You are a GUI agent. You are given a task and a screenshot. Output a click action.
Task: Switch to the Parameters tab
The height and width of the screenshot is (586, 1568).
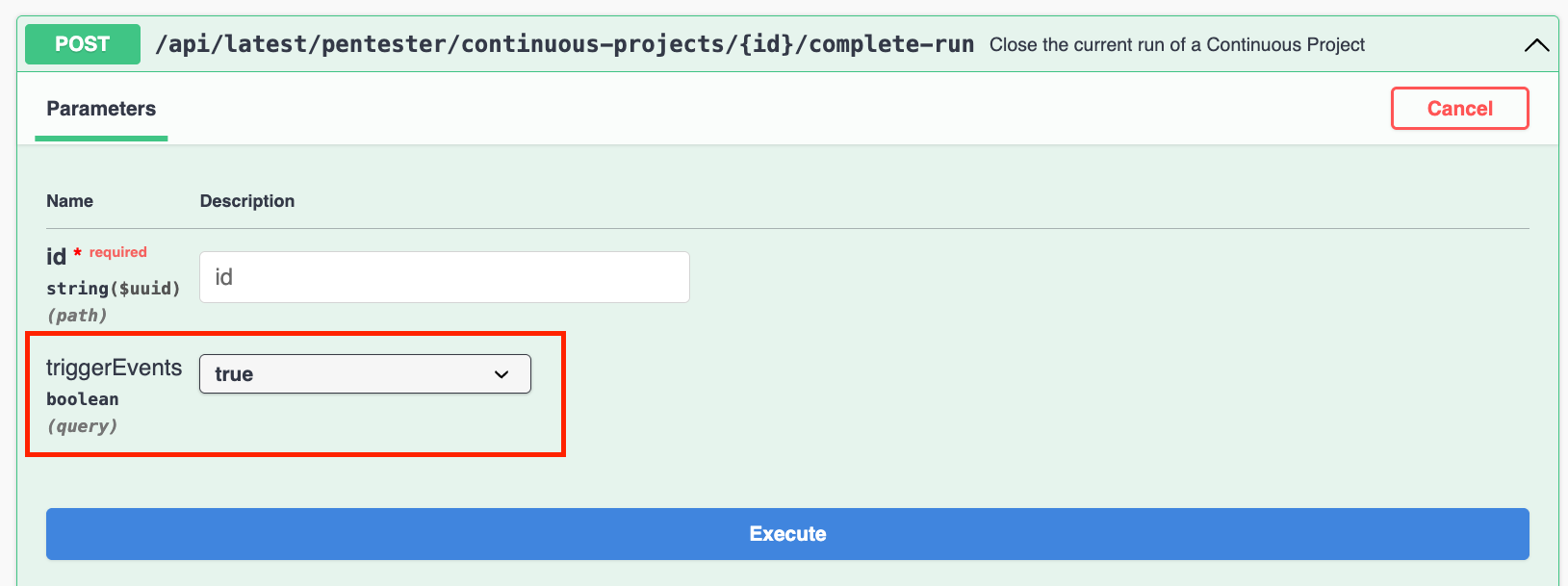(x=101, y=109)
